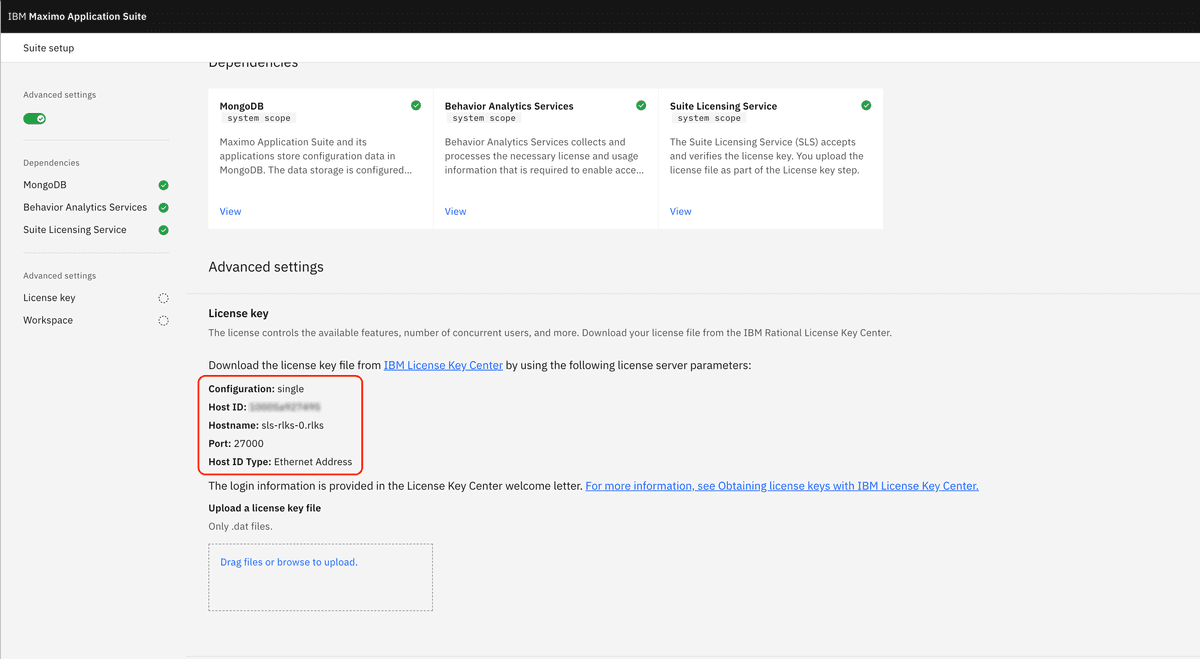Click the Behavior Analytics Services card status icon
The image size is (1200, 659).
click(641, 104)
